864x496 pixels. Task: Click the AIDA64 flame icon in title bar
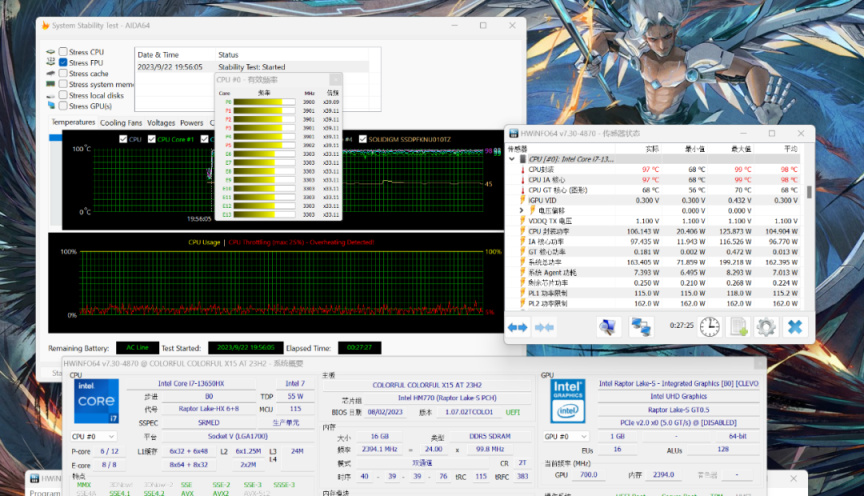(x=45, y=25)
